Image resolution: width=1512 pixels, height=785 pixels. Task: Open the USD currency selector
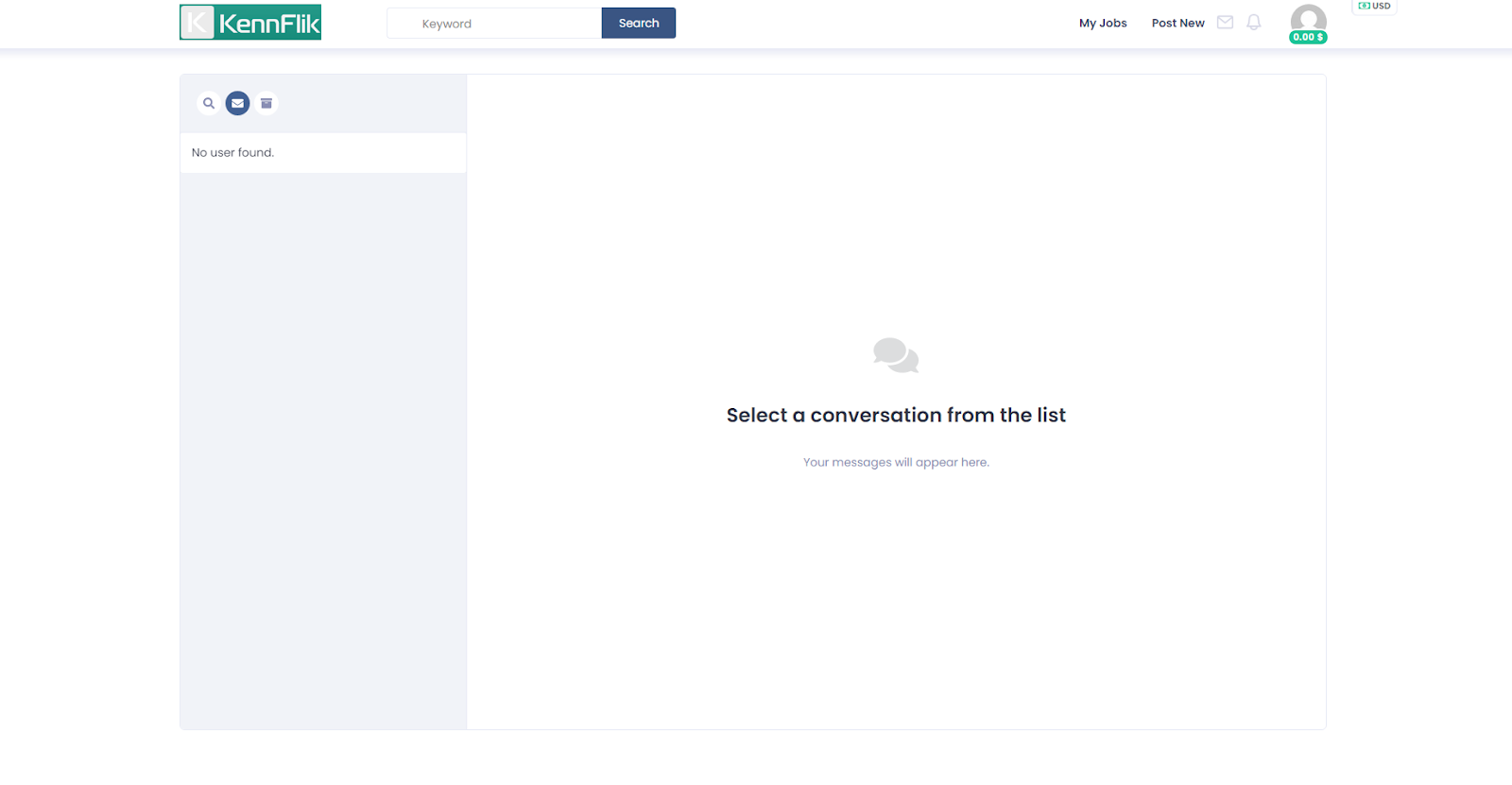1374,6
